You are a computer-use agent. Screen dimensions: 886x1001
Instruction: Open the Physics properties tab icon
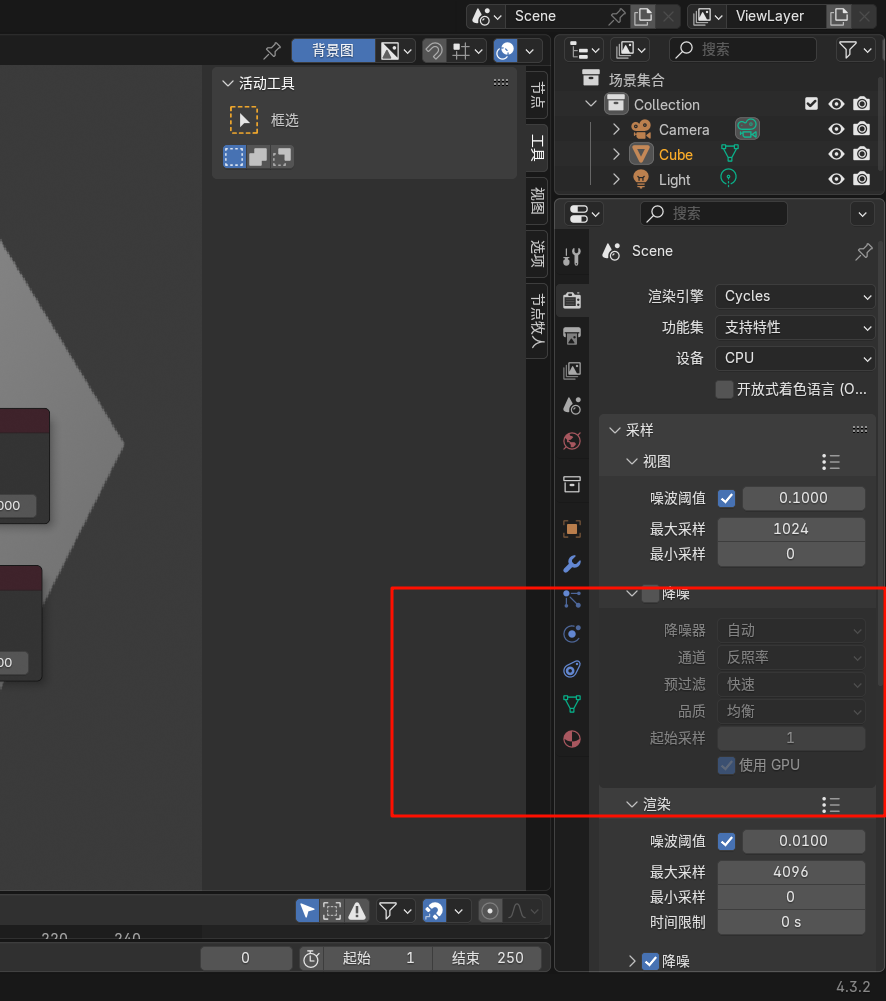[572, 634]
